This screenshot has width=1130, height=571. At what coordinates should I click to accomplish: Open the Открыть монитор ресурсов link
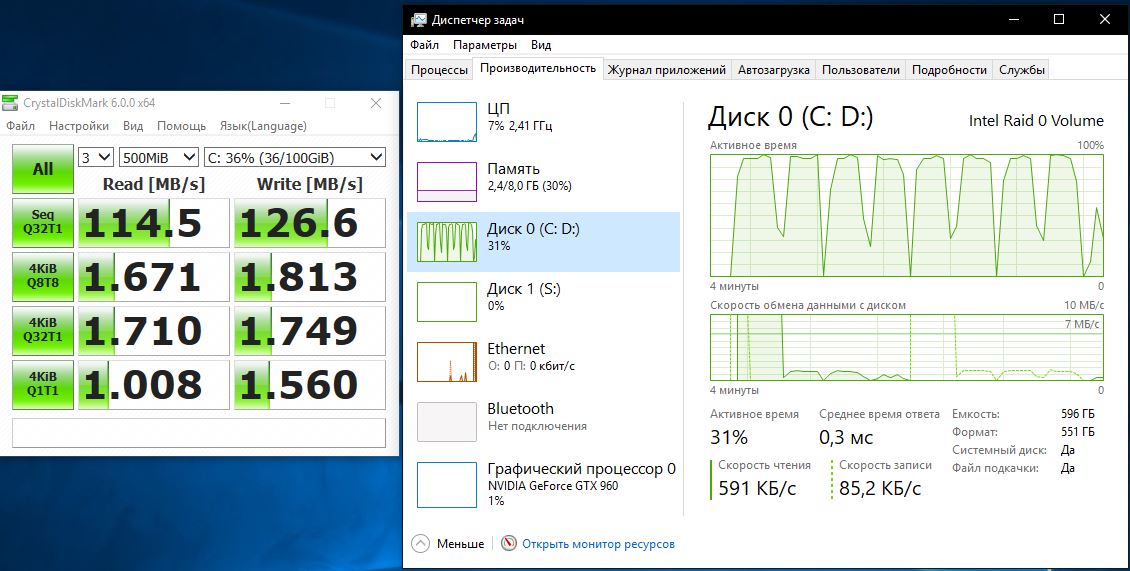[x=598, y=544]
